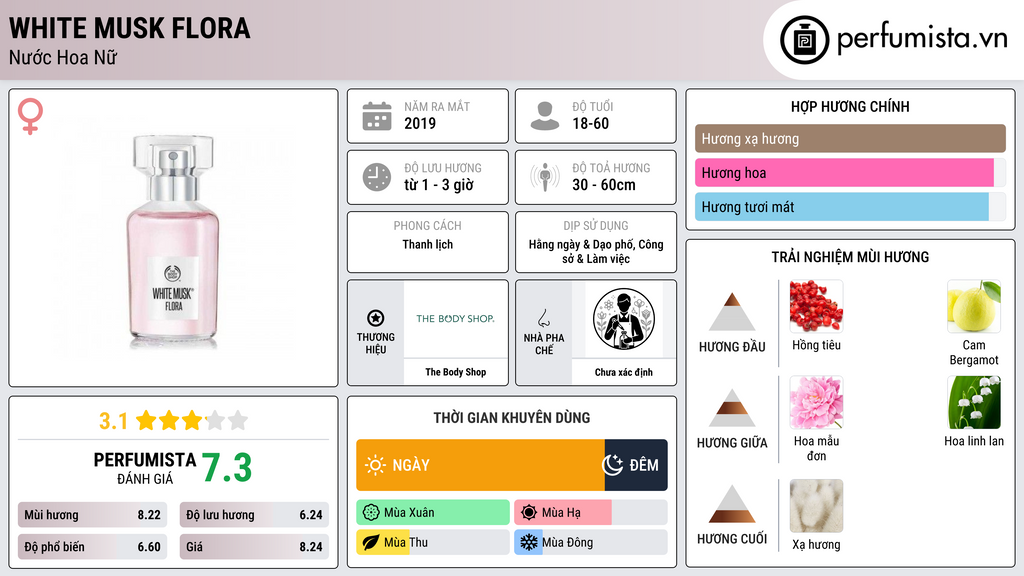Click the launch year 2019 value
Viewport: 1024px width, 576px height.
[420, 123]
